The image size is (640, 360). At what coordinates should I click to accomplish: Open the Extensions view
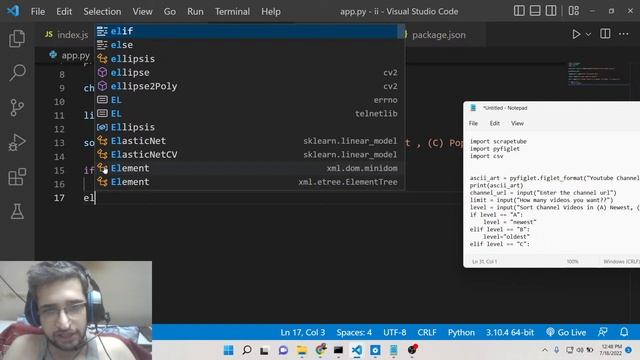(x=17, y=177)
